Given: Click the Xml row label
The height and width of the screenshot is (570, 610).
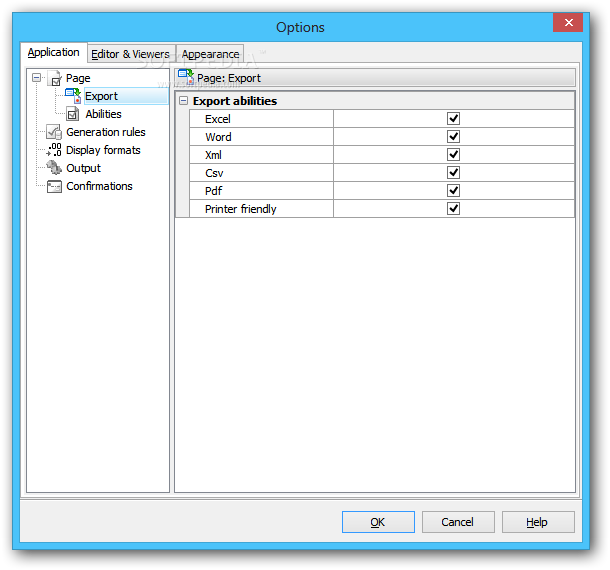Looking at the screenshot, I should click(213, 155).
